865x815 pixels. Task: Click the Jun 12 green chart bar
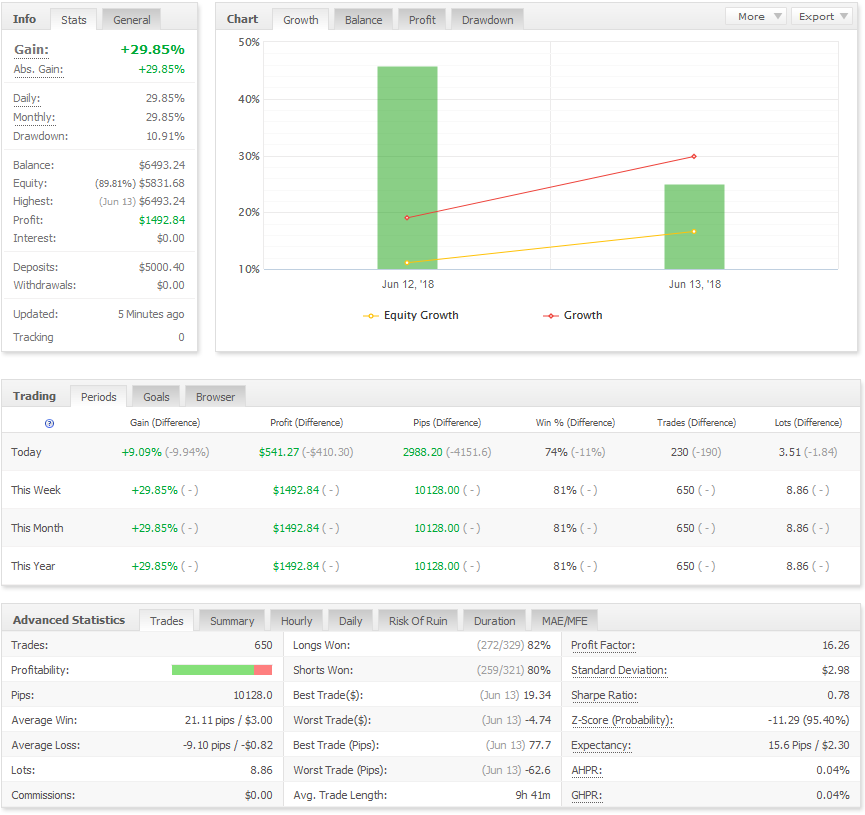[x=407, y=168]
